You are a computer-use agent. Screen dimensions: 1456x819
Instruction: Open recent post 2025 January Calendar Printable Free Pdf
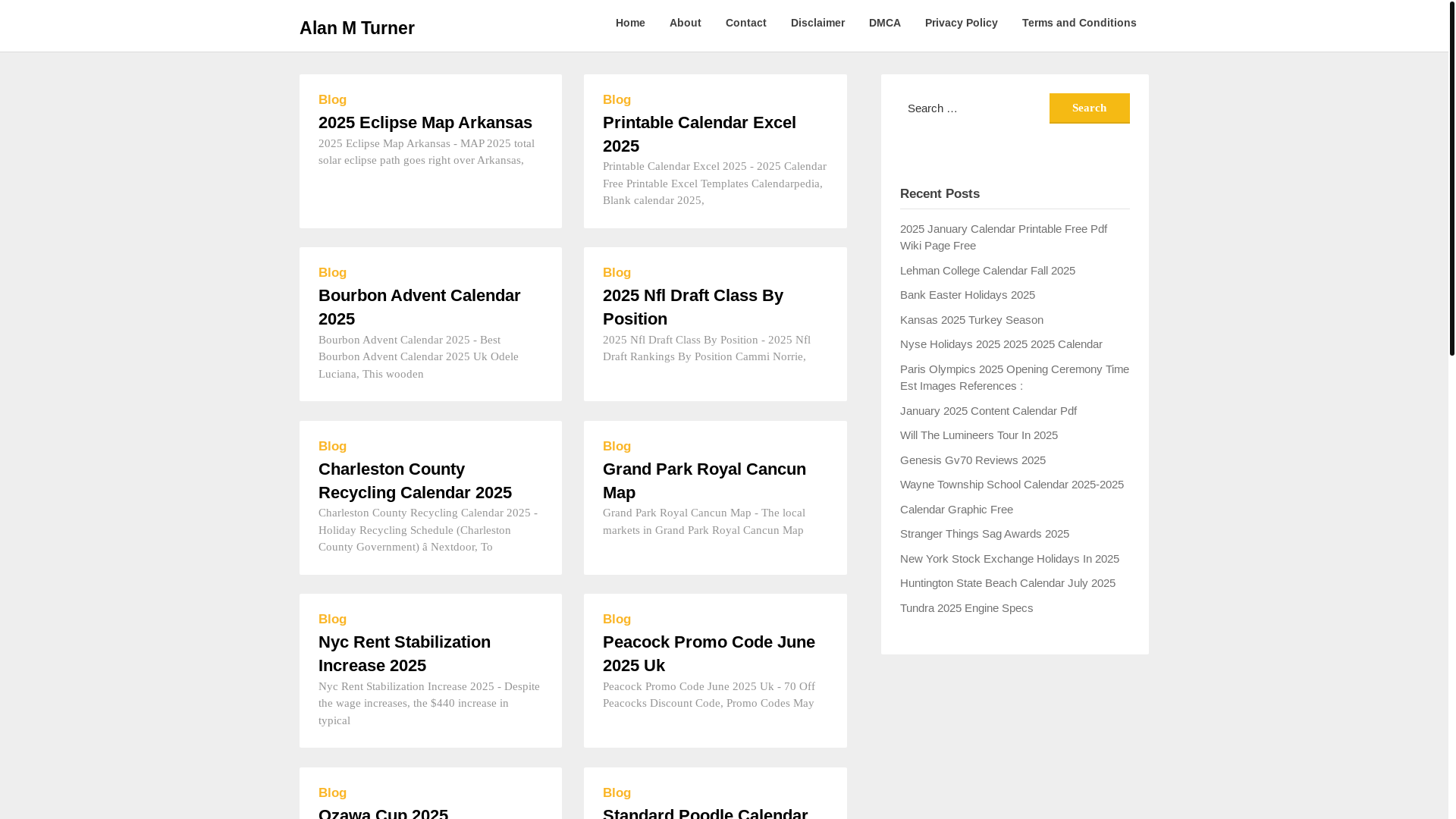pyautogui.click(x=1003, y=237)
